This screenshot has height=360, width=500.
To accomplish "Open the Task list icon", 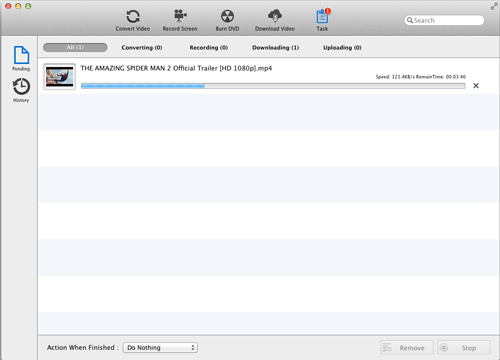I will point(322,20).
